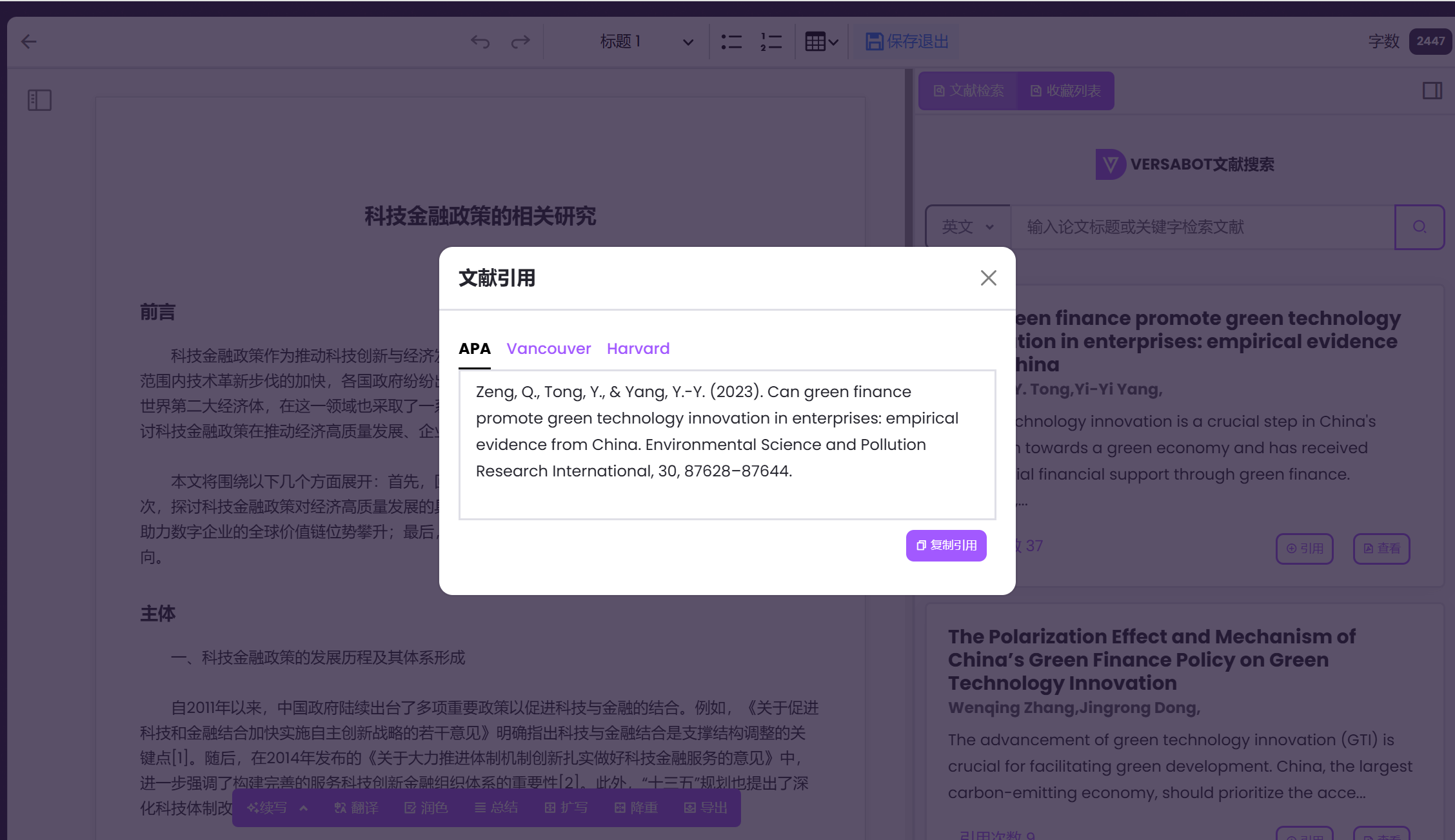The width and height of the screenshot is (1455, 840).
Task: Click the redo arrow icon
Action: [x=520, y=42]
